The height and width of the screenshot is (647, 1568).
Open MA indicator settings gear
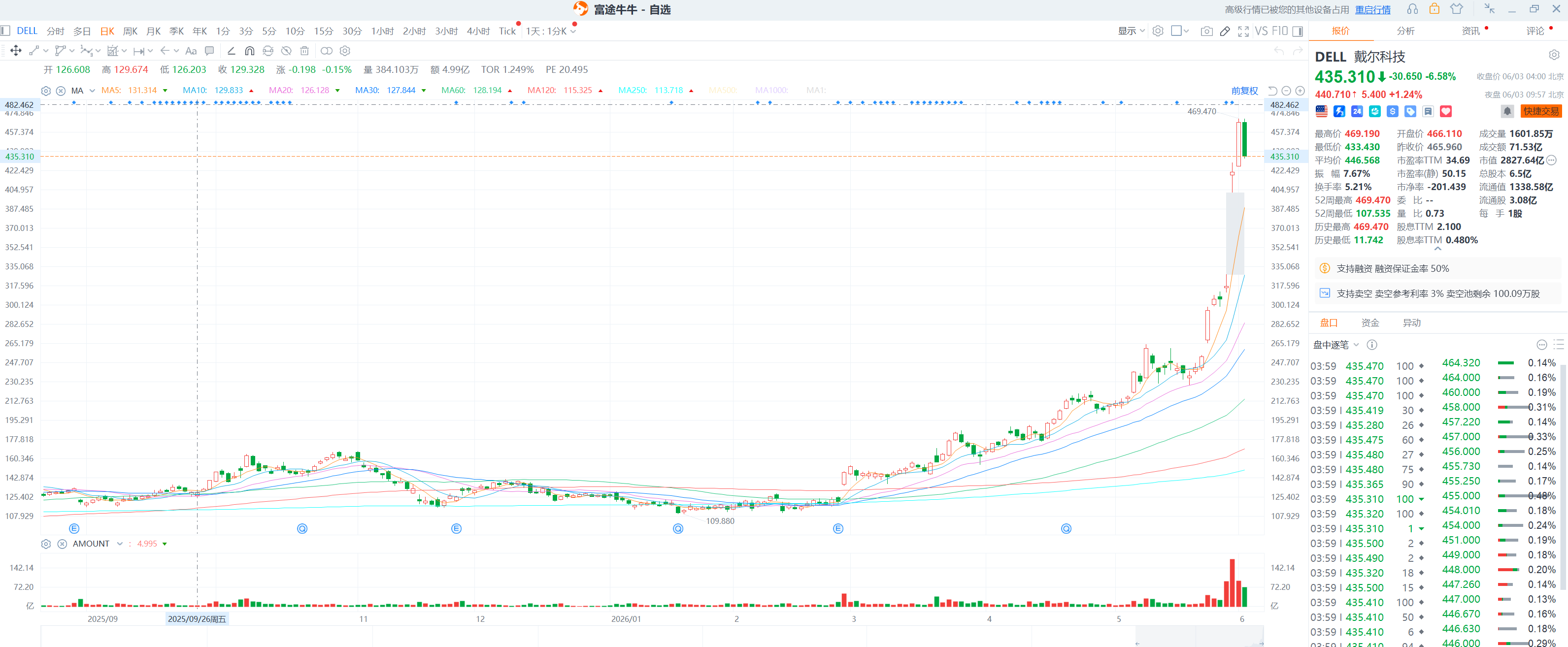point(46,91)
